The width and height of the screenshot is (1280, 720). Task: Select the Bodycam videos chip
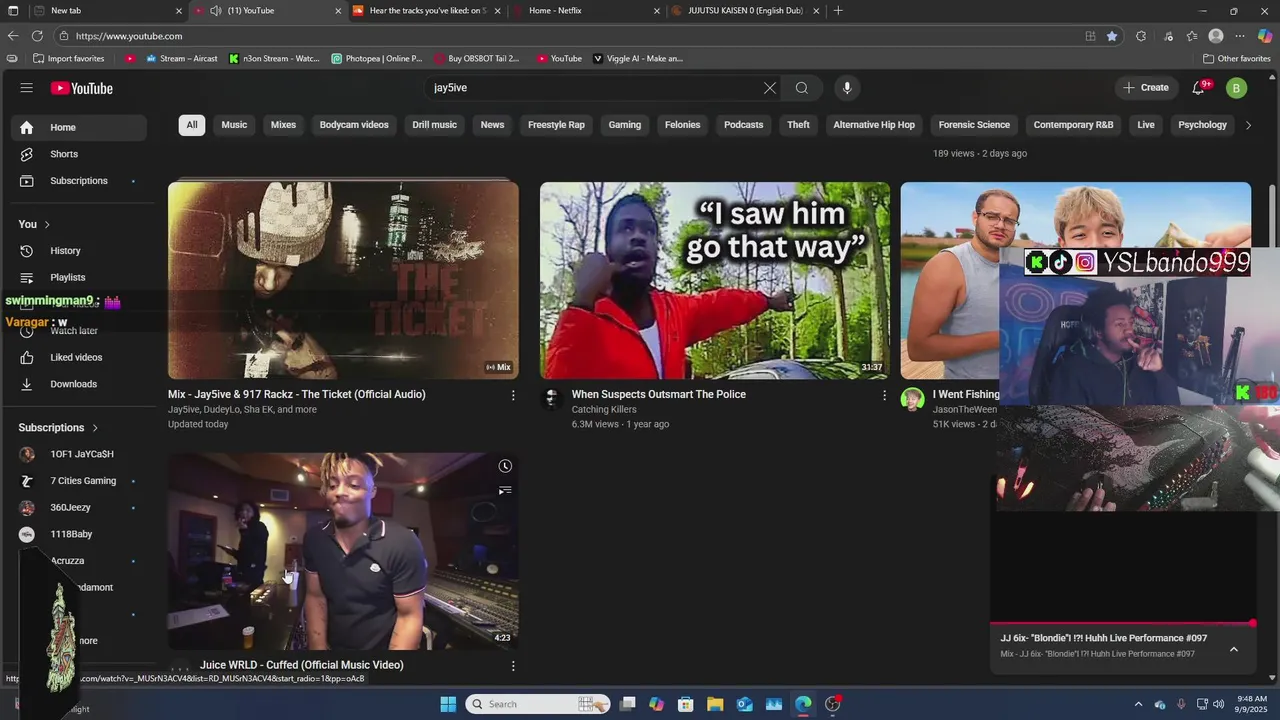pos(354,125)
